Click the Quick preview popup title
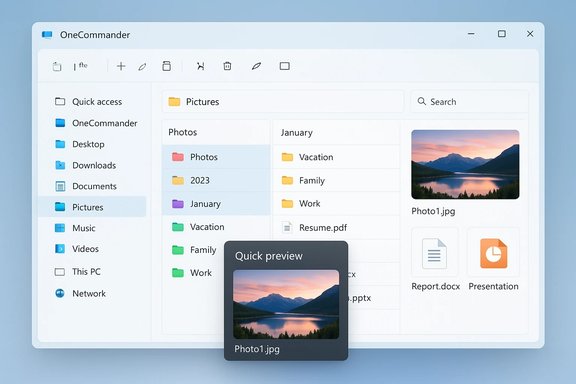Screen dimensions: 576x384 [x=269, y=256]
